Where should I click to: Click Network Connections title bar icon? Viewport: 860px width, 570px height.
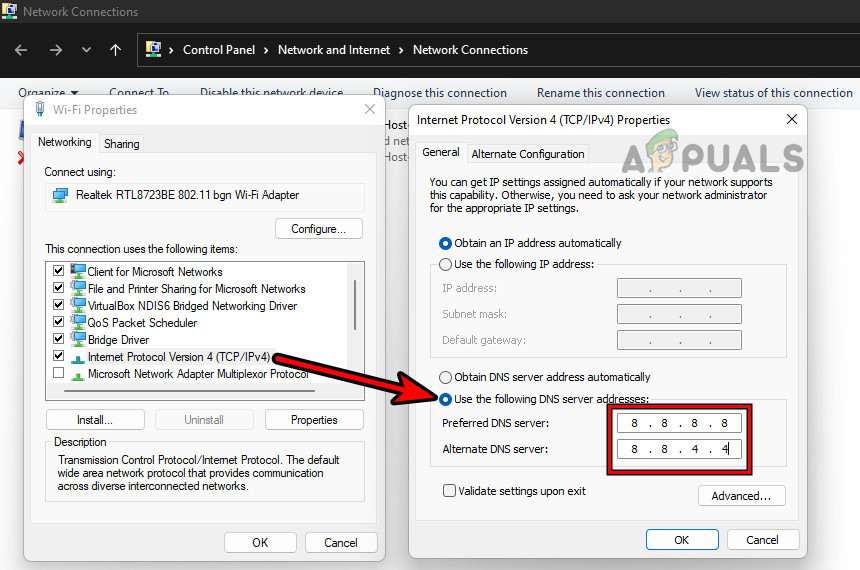click(x=9, y=10)
